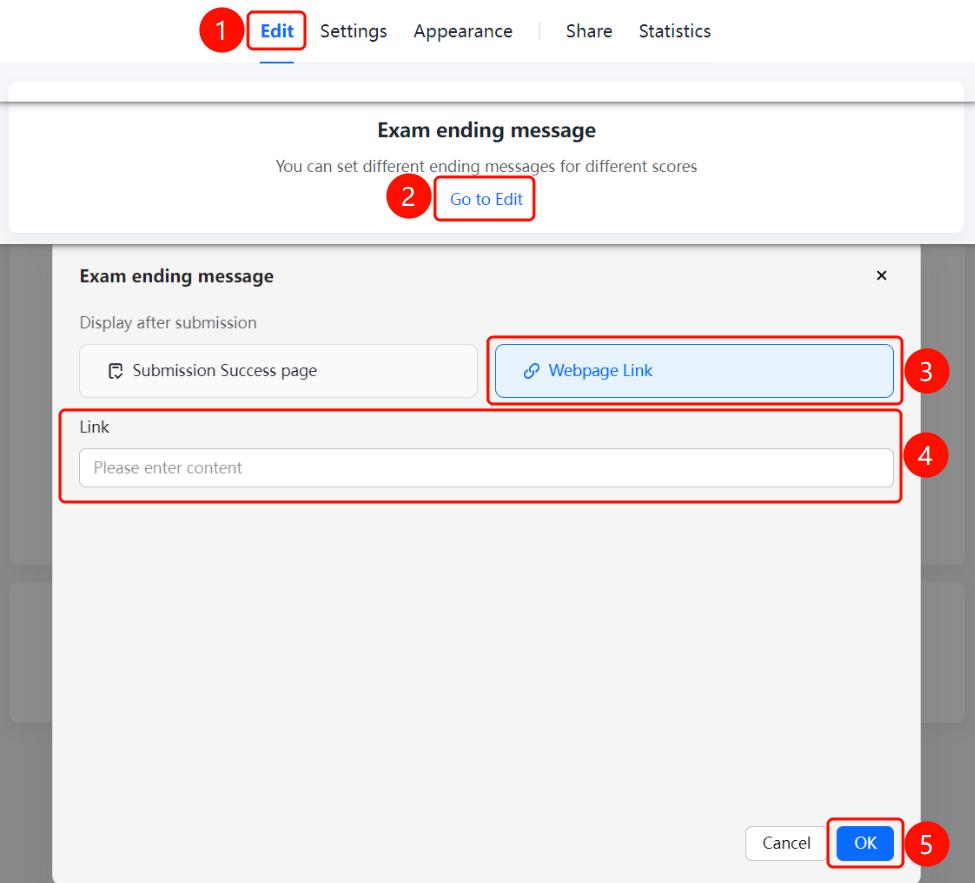Click the submission checkmark page icon
The width and height of the screenshot is (975, 883).
pos(116,371)
